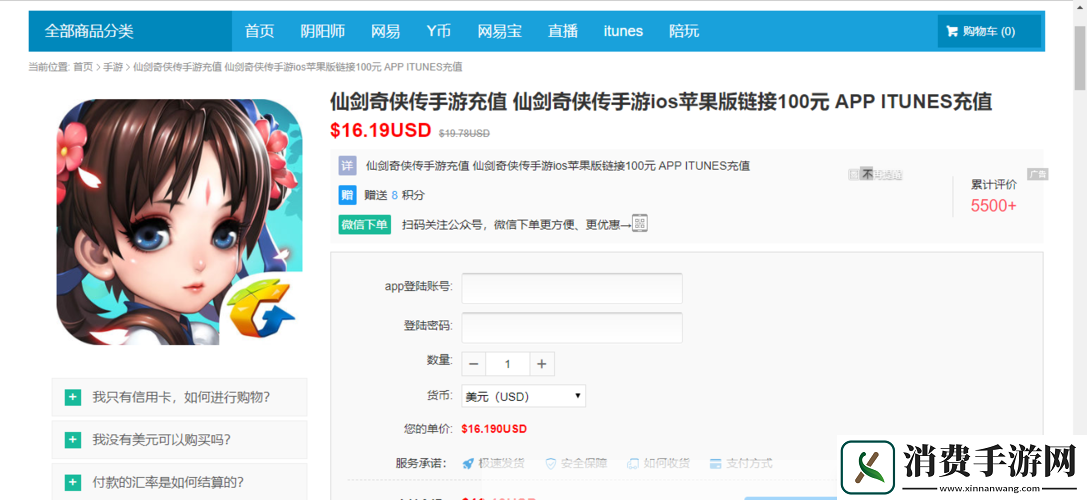1087x500 pixels.
Task: Click the shopping cart icon
Action: point(952,31)
